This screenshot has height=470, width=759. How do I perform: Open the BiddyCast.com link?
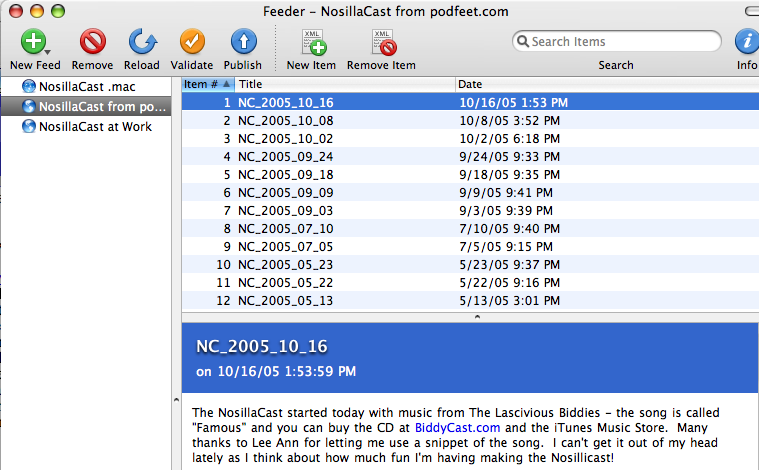tap(457, 428)
